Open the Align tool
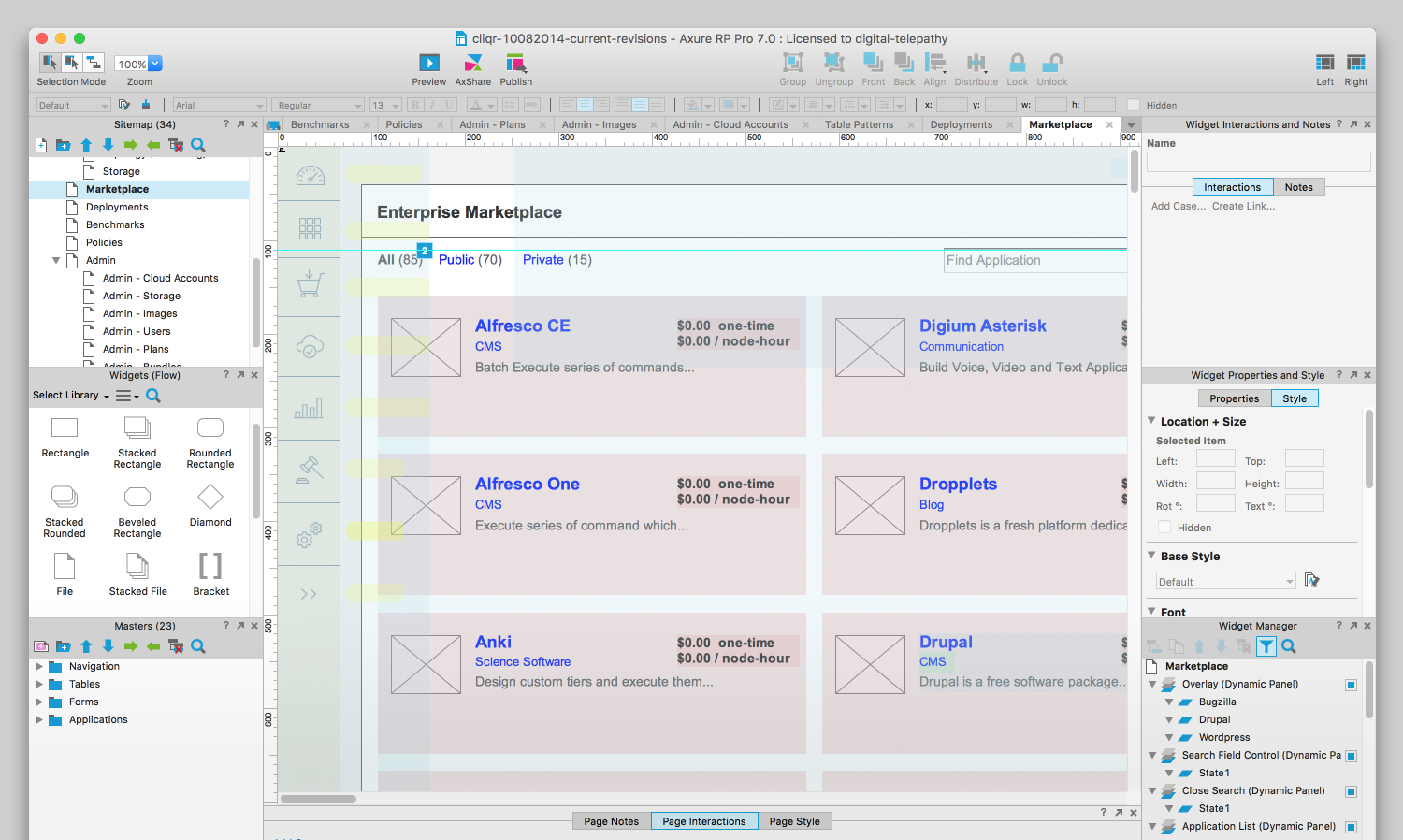 (x=934, y=63)
